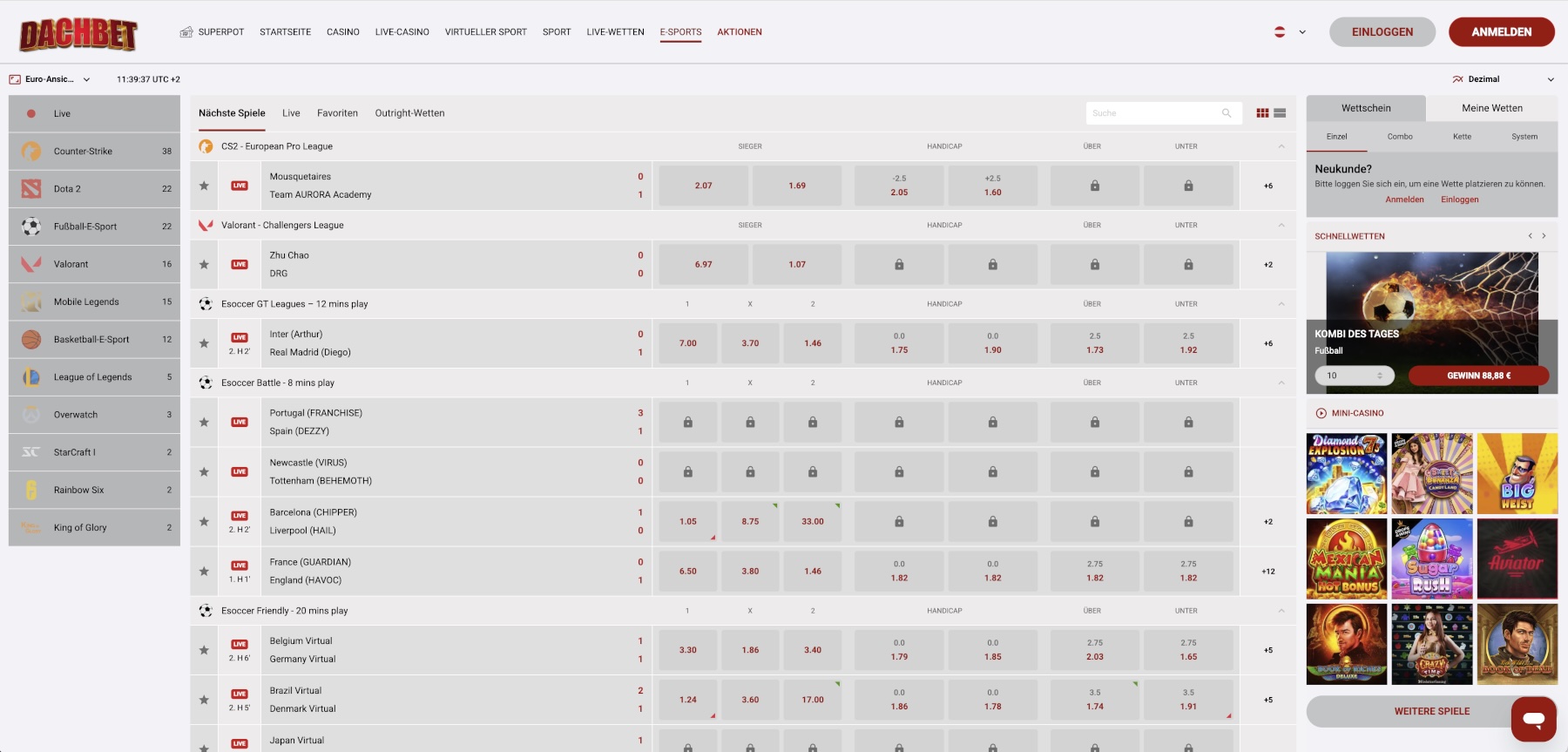Star the Portugal (FRANCHISE) vs Spain match
1568x752 pixels.
pos(204,422)
